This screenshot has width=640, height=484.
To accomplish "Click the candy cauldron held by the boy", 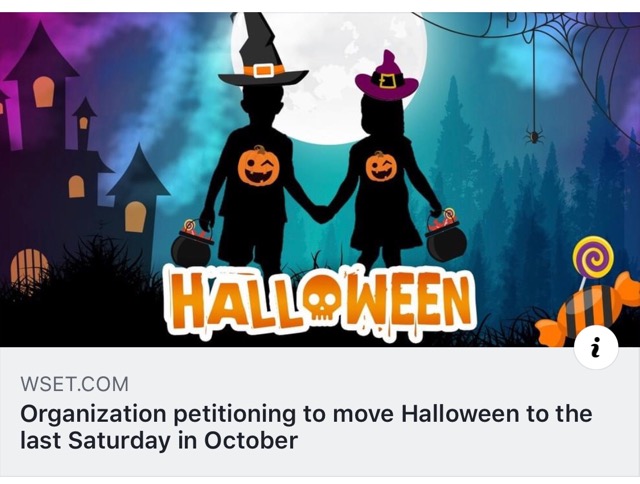I will (x=192, y=245).
